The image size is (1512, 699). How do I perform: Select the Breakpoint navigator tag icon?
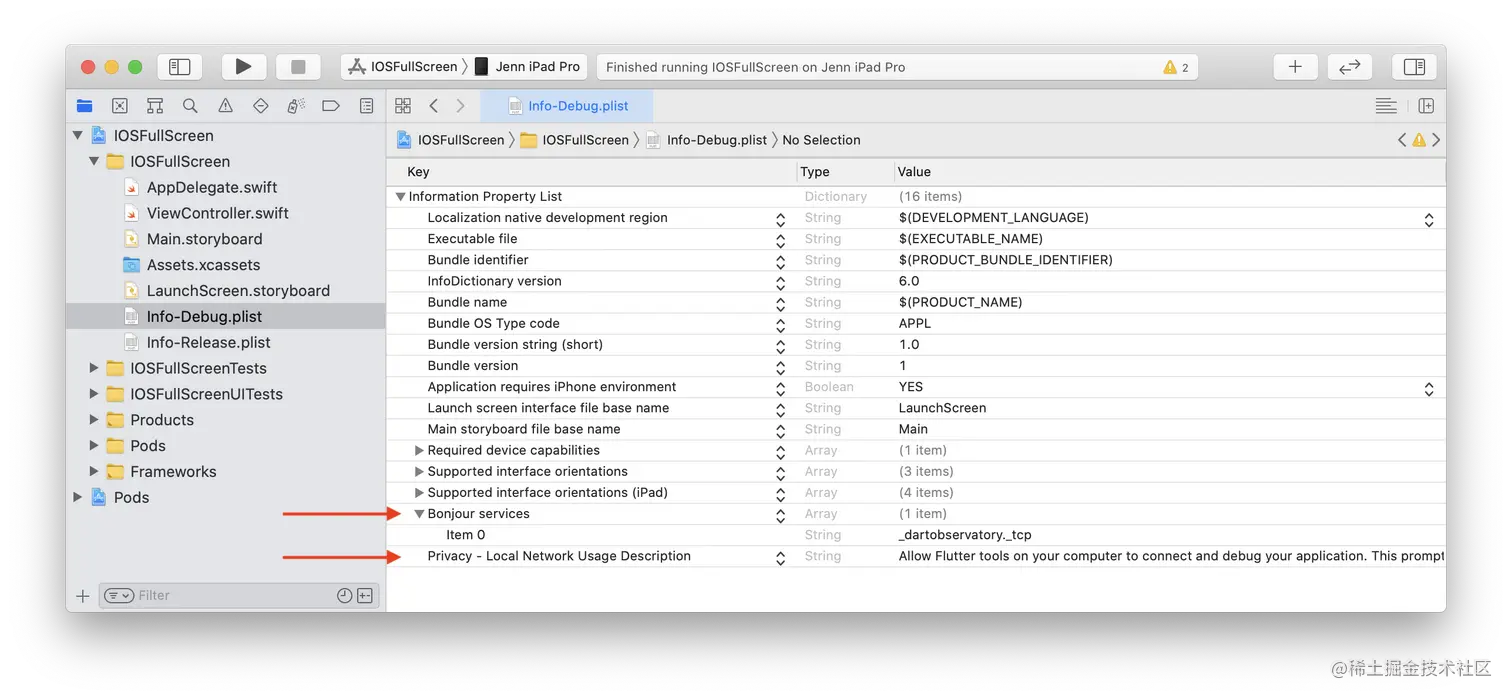331,105
